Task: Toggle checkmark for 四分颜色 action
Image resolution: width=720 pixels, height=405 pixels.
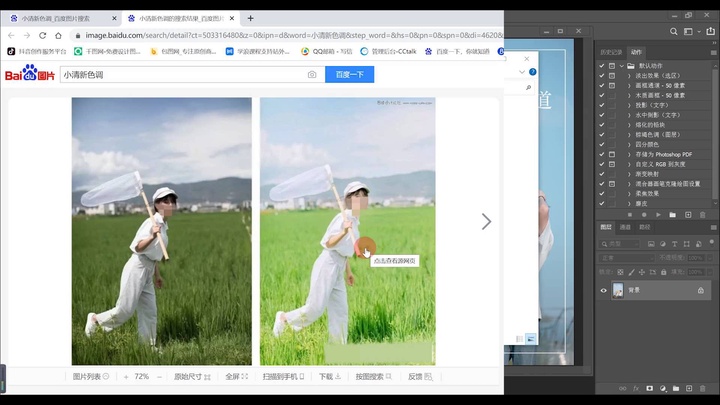Action: pyautogui.click(x=602, y=144)
